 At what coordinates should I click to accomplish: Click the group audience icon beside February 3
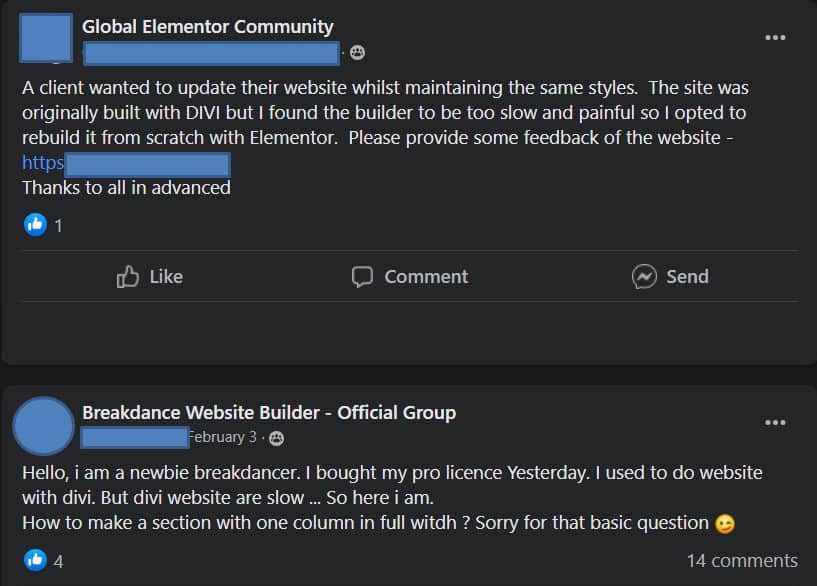[x=276, y=438]
